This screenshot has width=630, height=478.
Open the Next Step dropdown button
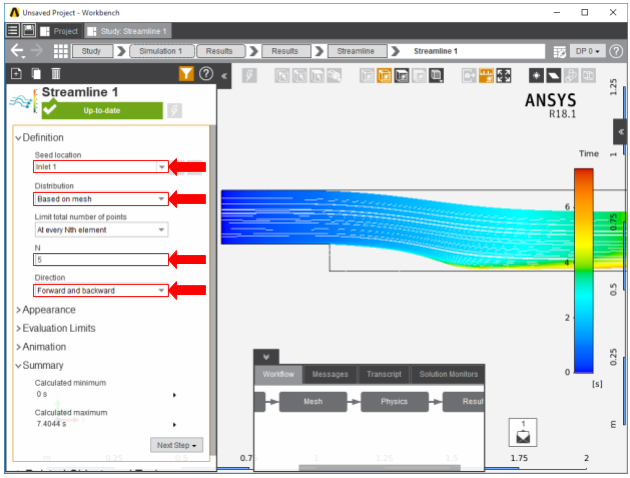[176, 445]
